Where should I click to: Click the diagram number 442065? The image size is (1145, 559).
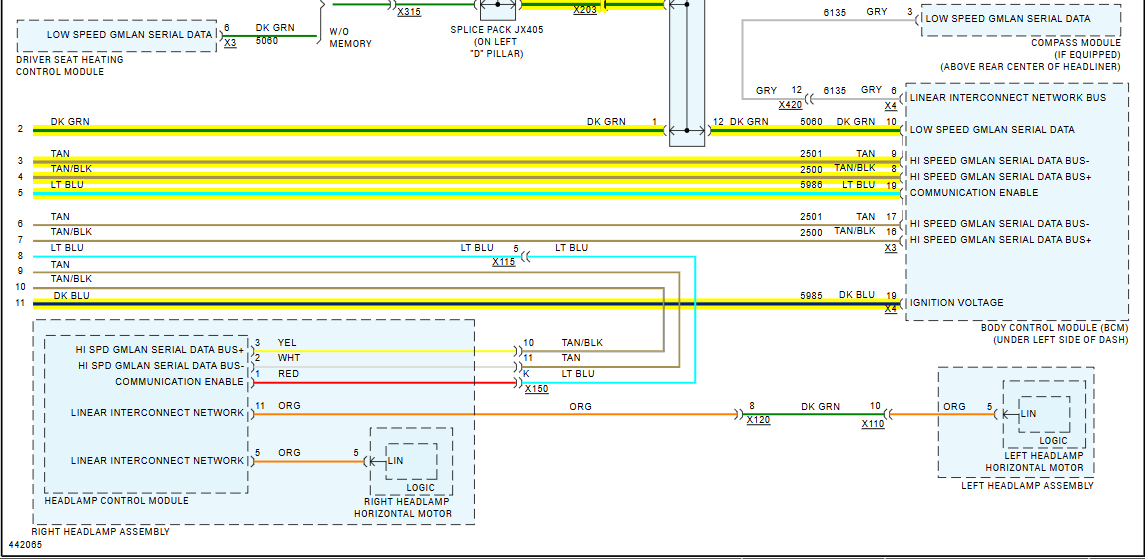coord(26,545)
